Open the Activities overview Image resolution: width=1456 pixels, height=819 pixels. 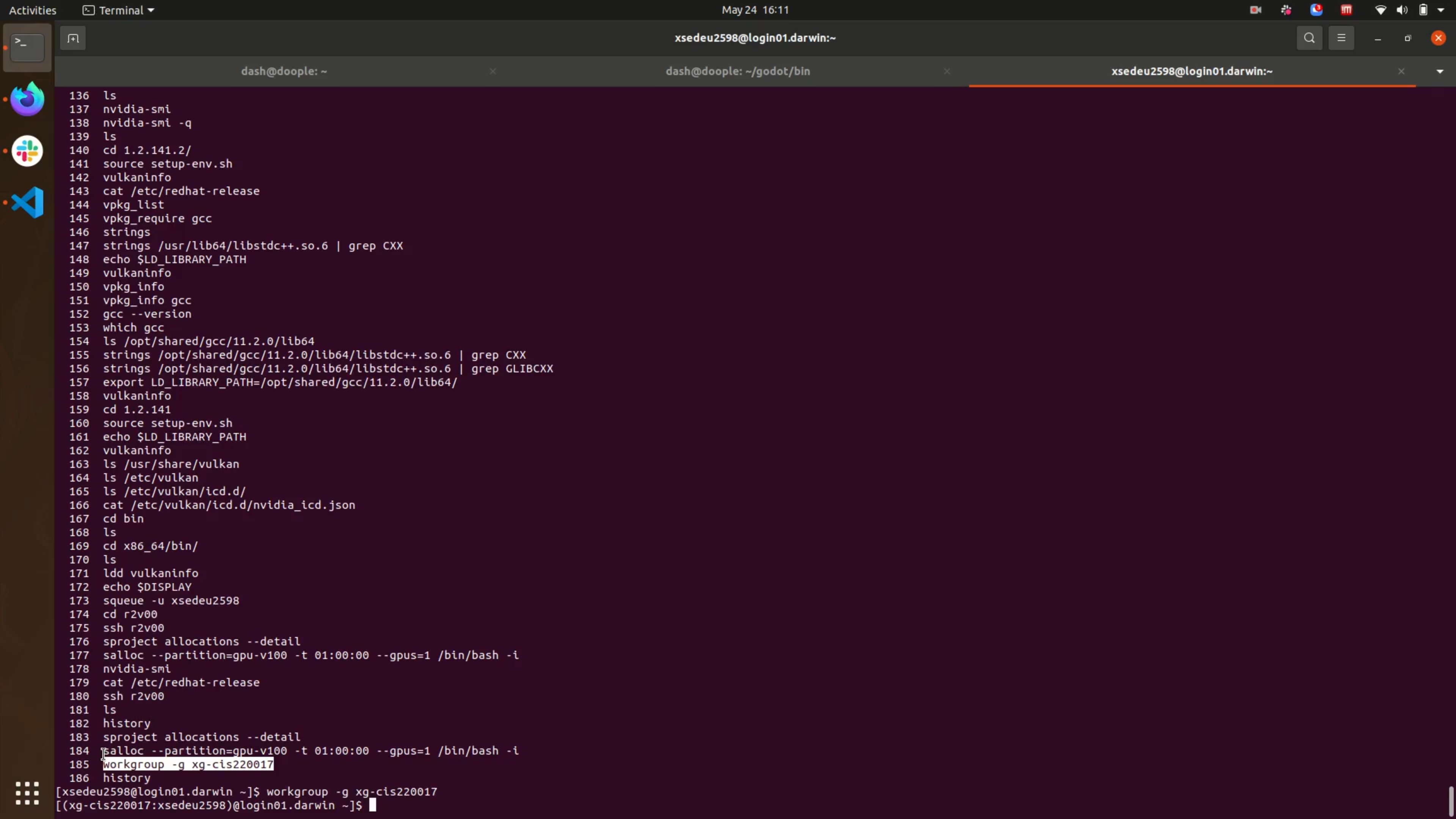32,10
